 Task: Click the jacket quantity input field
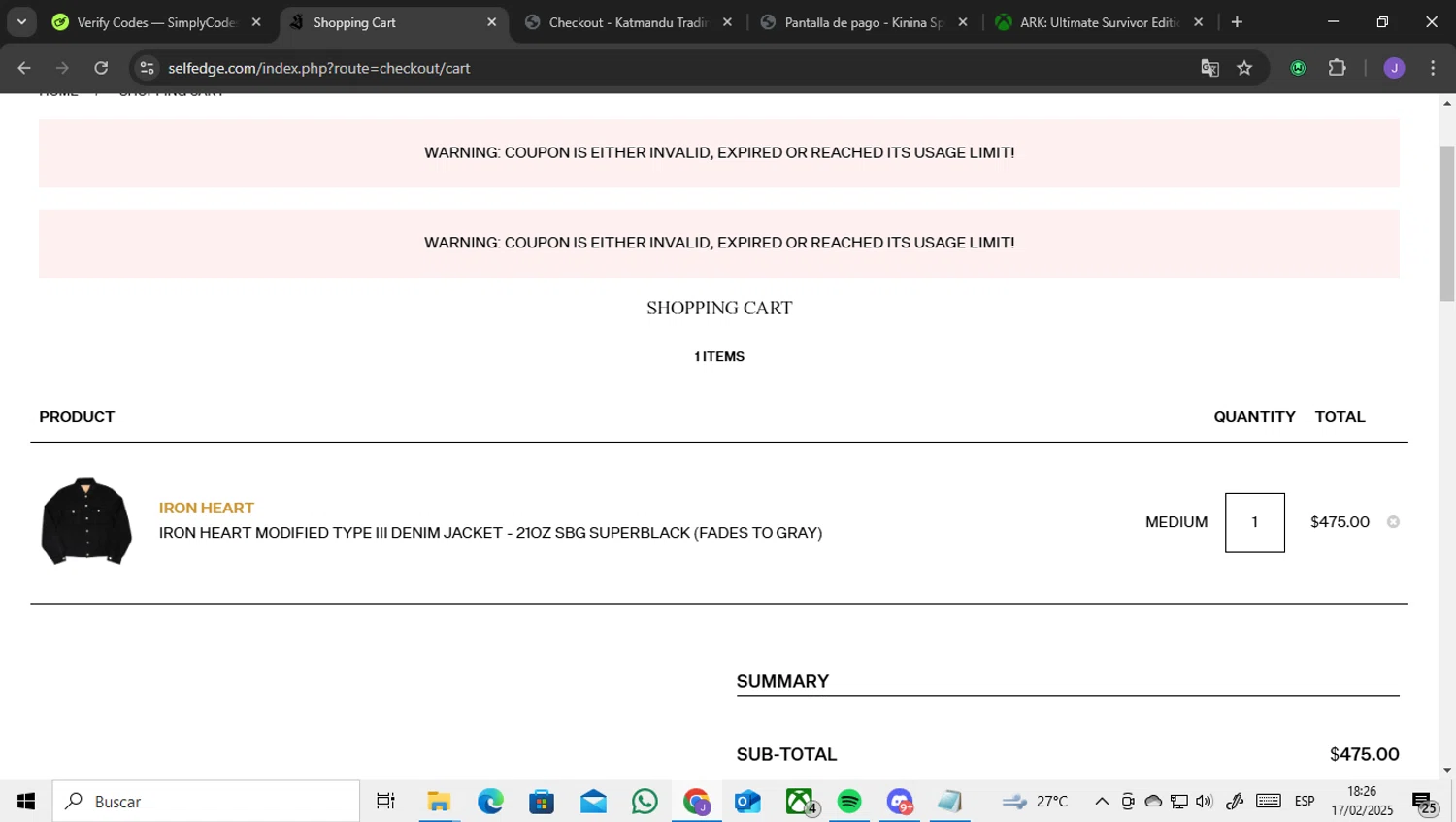coord(1254,522)
